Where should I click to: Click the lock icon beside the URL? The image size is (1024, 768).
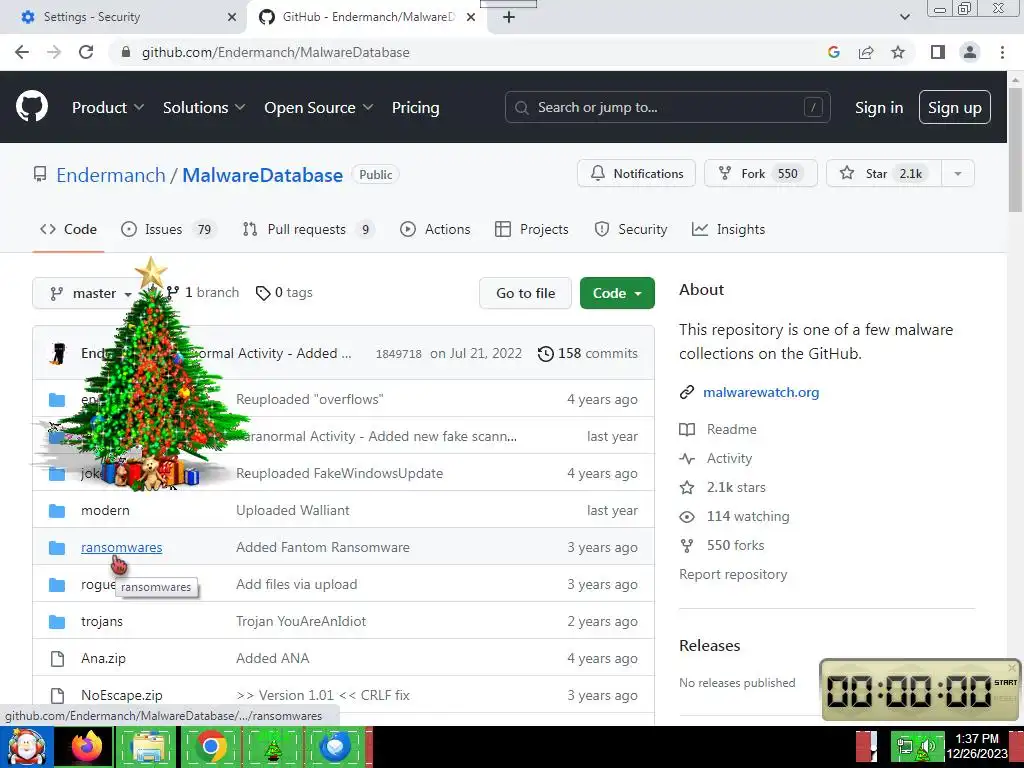tap(126, 52)
